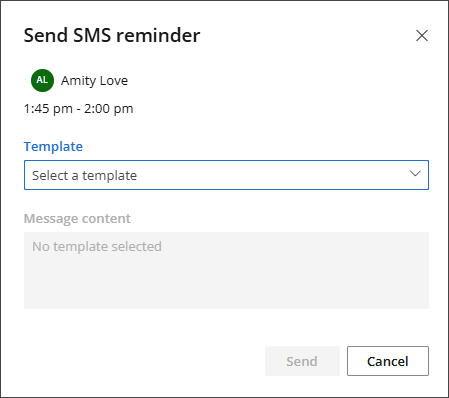Click the green AL avatar icon
The height and width of the screenshot is (398, 449).
pyautogui.click(x=42, y=80)
